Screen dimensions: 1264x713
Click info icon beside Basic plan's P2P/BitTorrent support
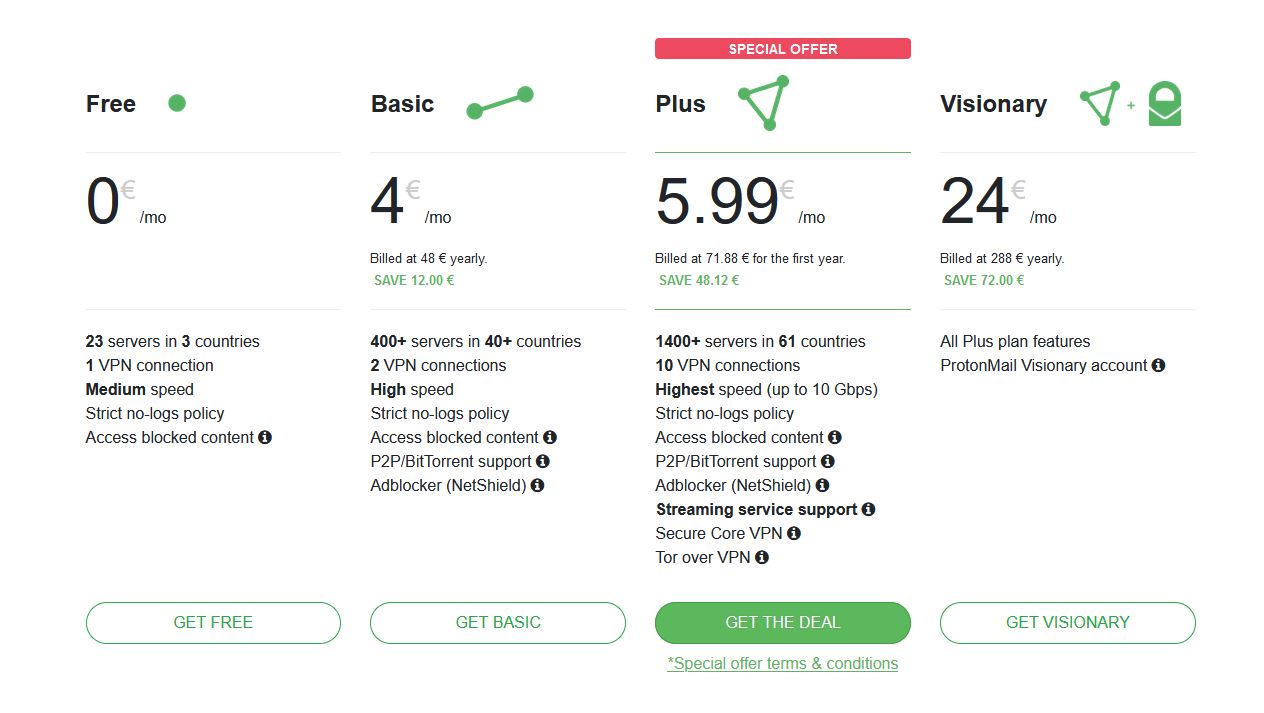coord(543,461)
